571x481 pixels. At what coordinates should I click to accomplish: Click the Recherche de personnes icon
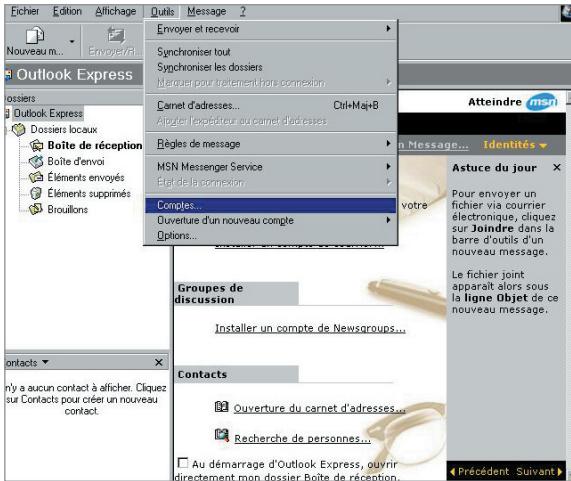(222, 435)
